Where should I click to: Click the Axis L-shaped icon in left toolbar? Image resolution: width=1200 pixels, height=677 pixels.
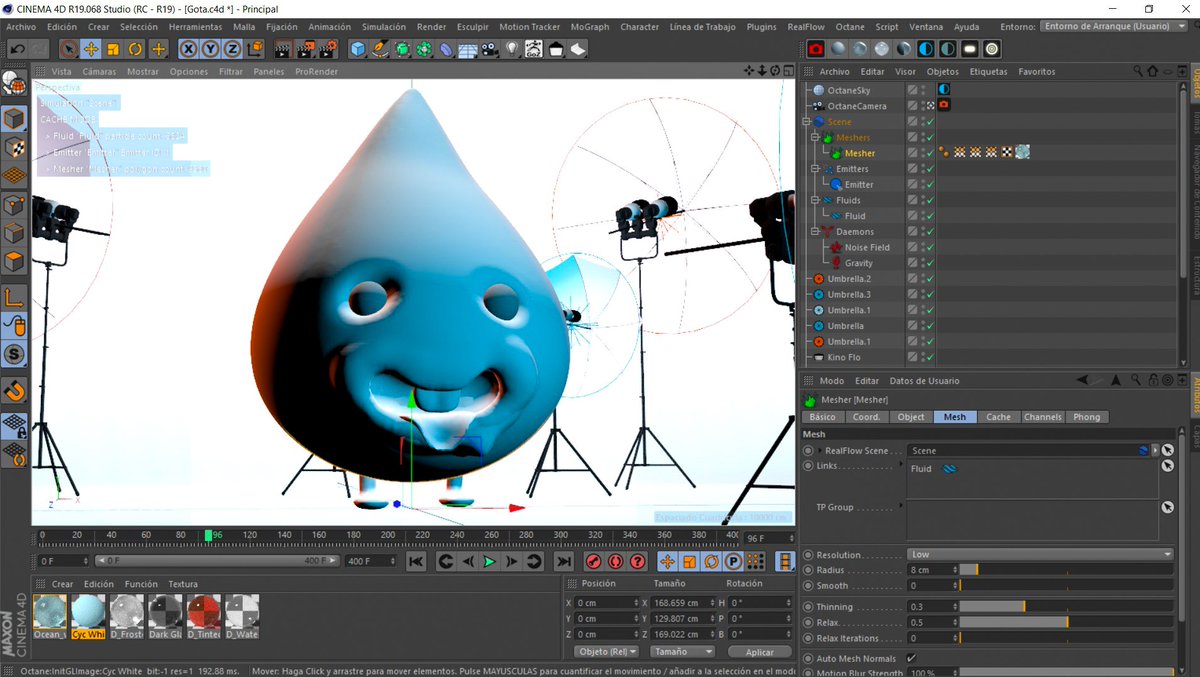point(14,297)
